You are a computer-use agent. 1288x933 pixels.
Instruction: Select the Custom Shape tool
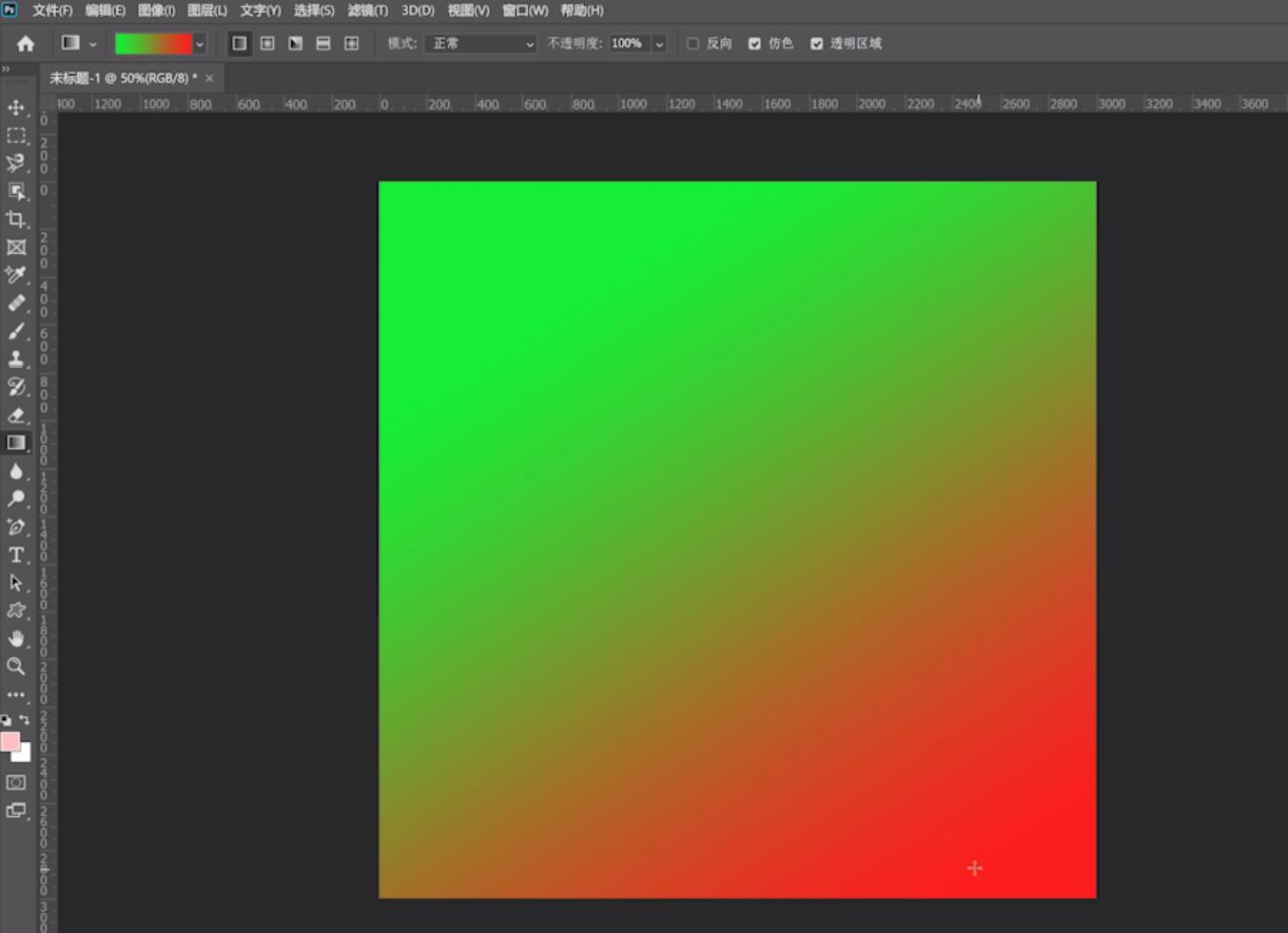tap(16, 610)
